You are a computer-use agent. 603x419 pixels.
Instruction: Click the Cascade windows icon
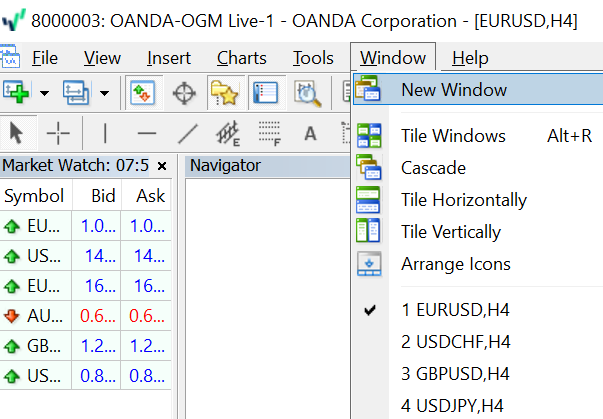click(369, 167)
